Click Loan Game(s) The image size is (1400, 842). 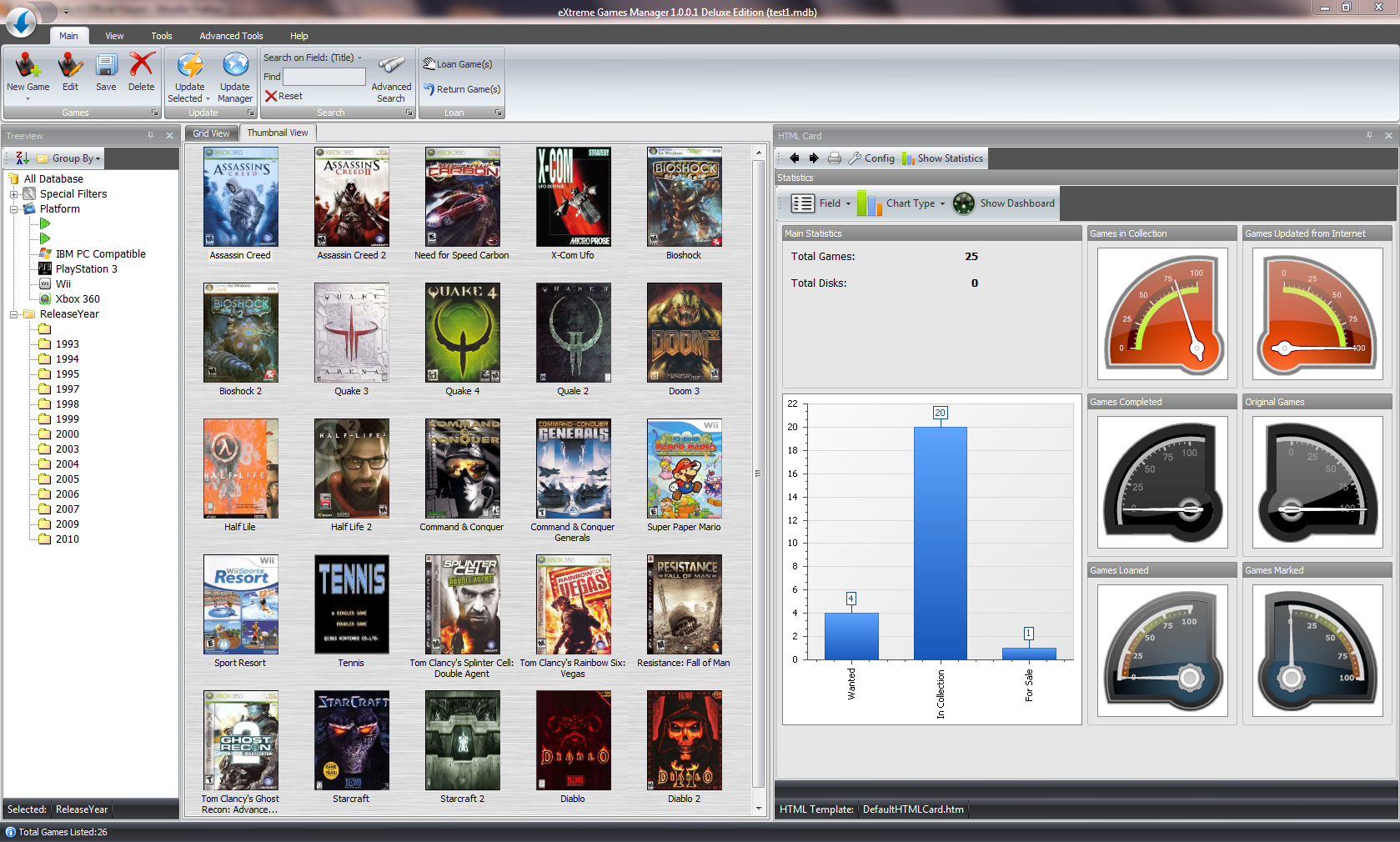pyautogui.click(x=458, y=64)
